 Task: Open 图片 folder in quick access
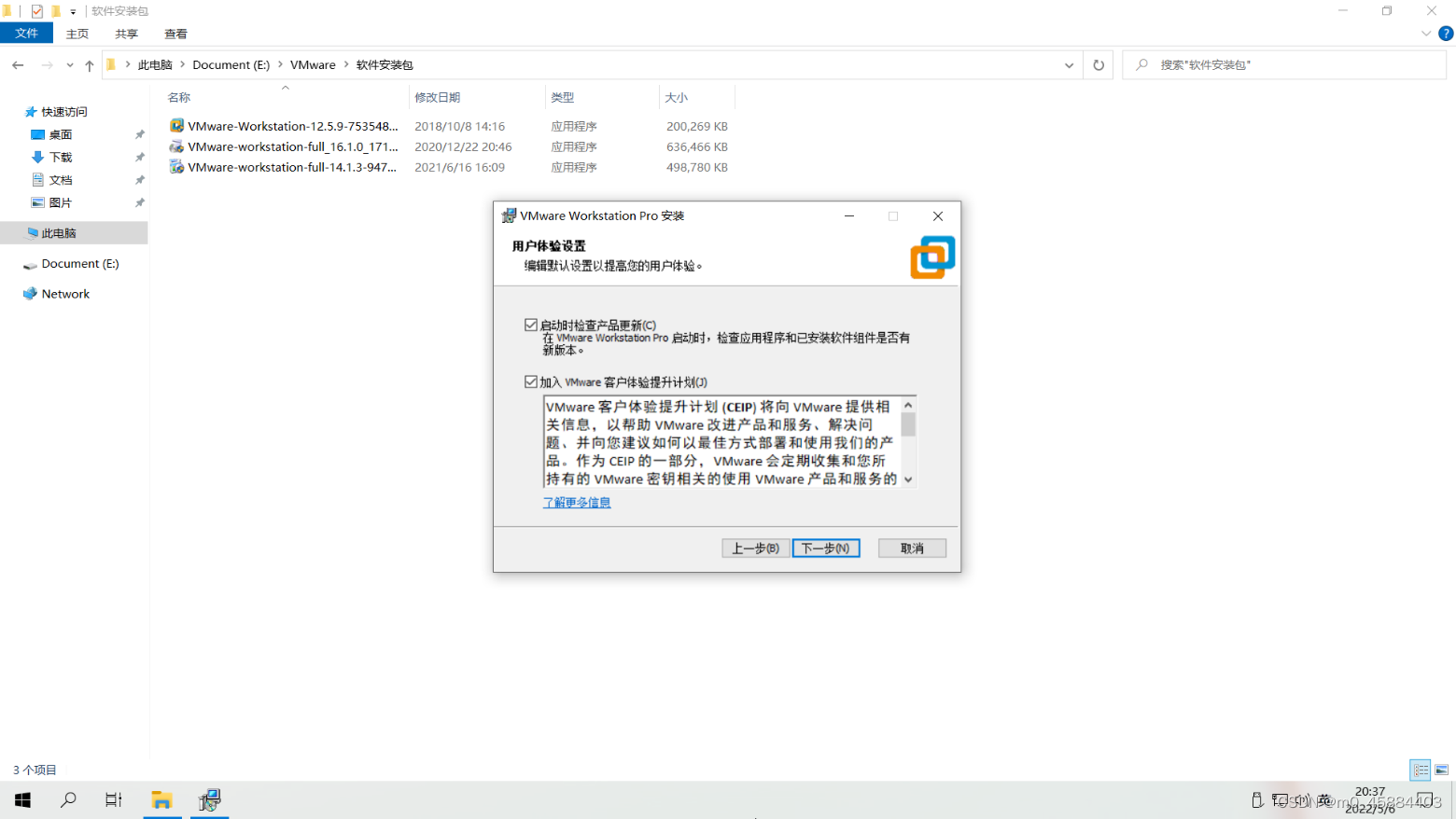tap(61, 202)
